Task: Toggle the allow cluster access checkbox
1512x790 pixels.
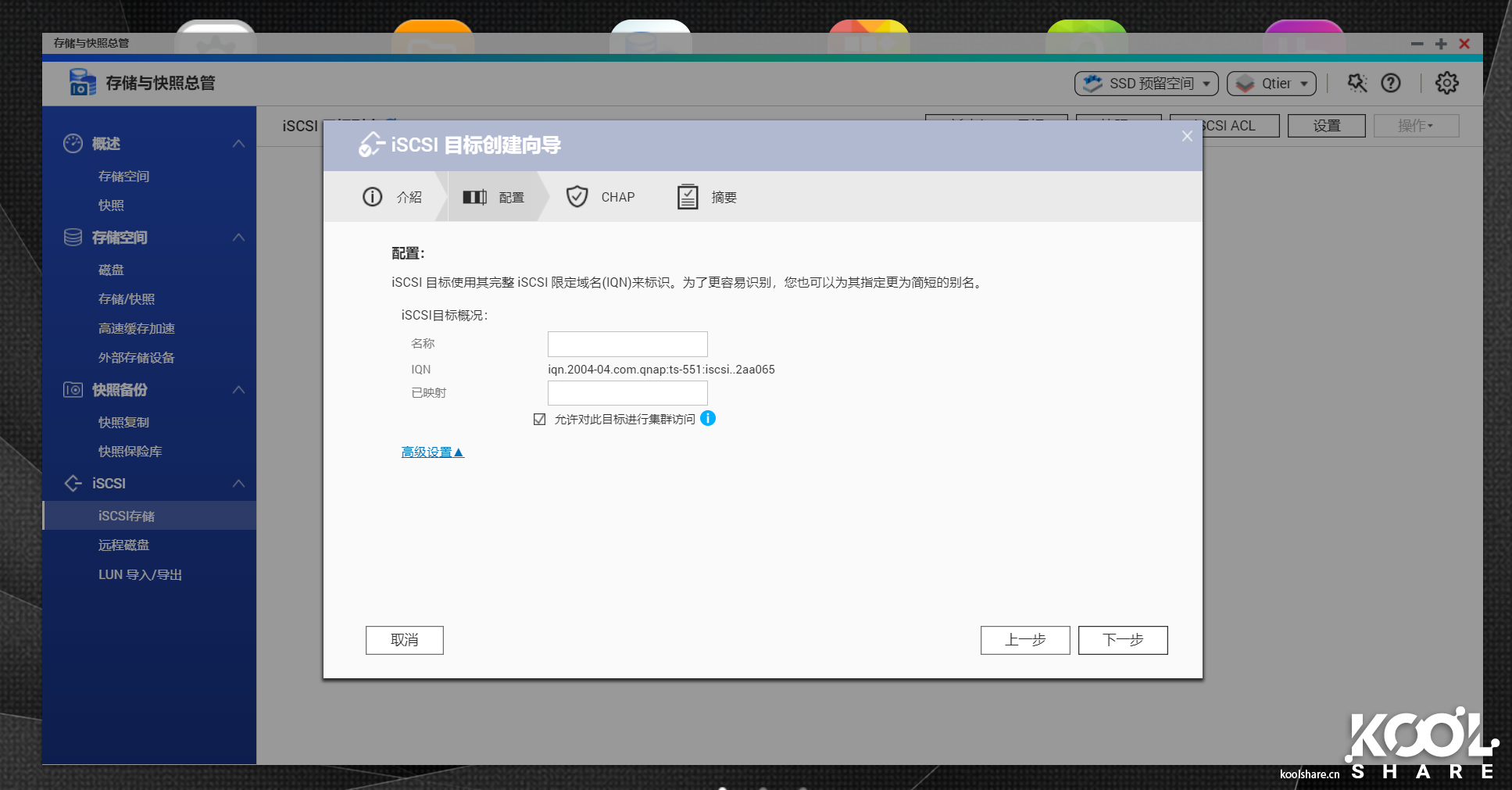Action: coord(539,420)
